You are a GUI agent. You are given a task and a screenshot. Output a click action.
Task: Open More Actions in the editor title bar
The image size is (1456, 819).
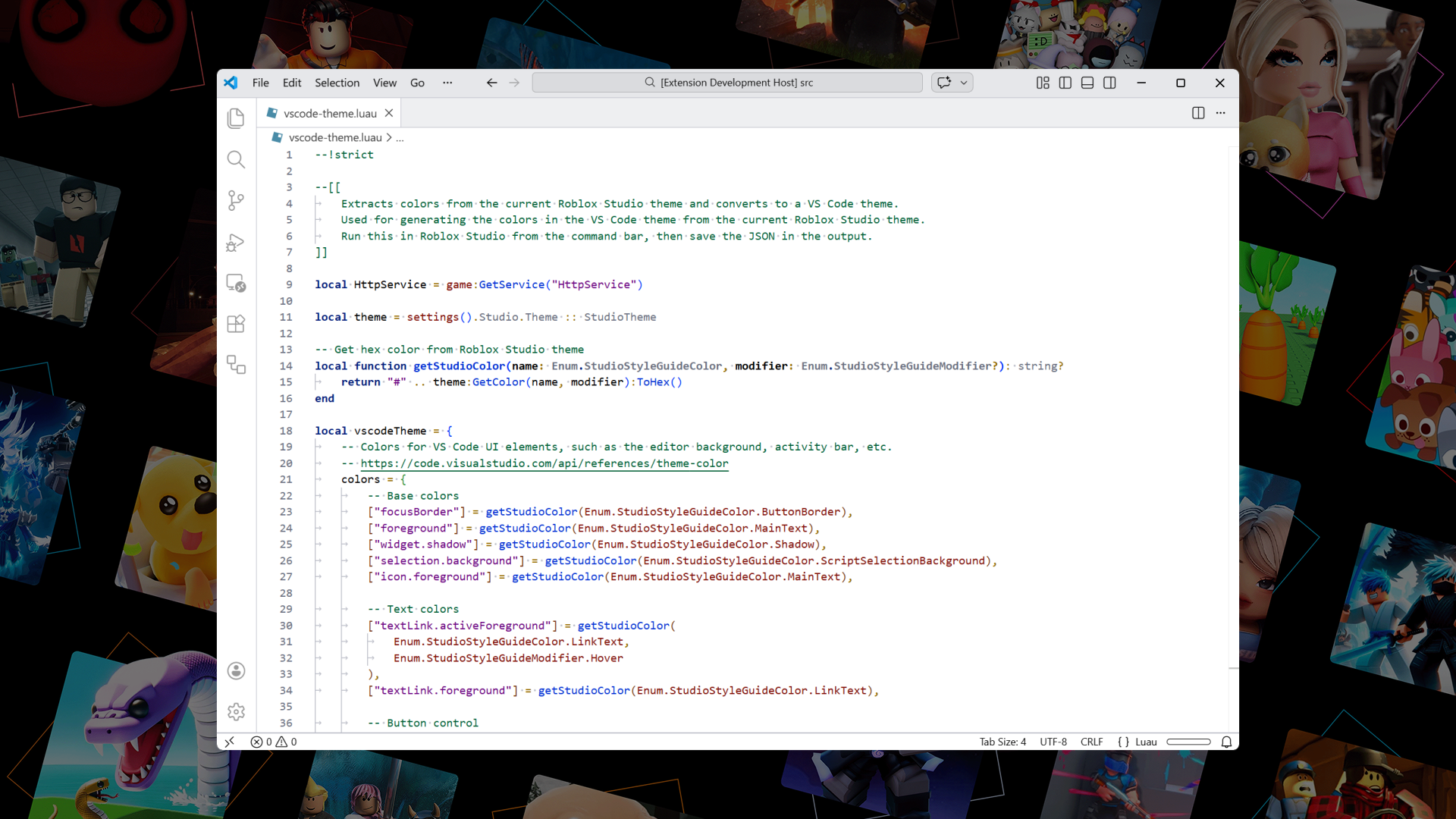1221,112
